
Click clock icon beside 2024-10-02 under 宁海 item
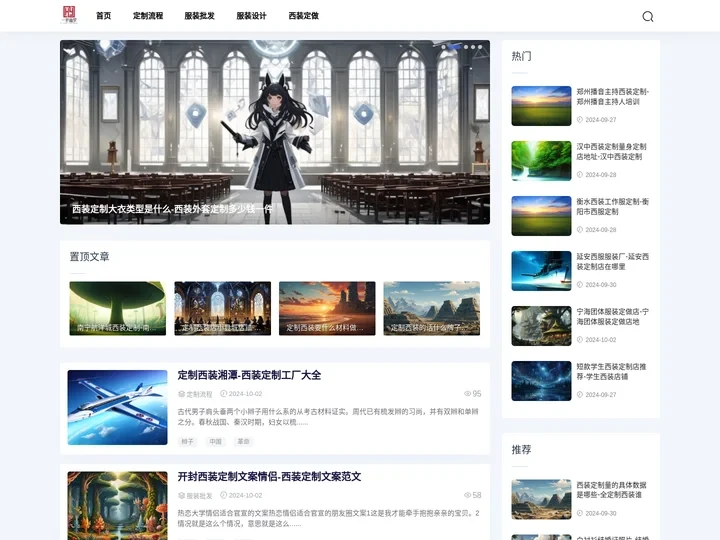(x=580, y=340)
